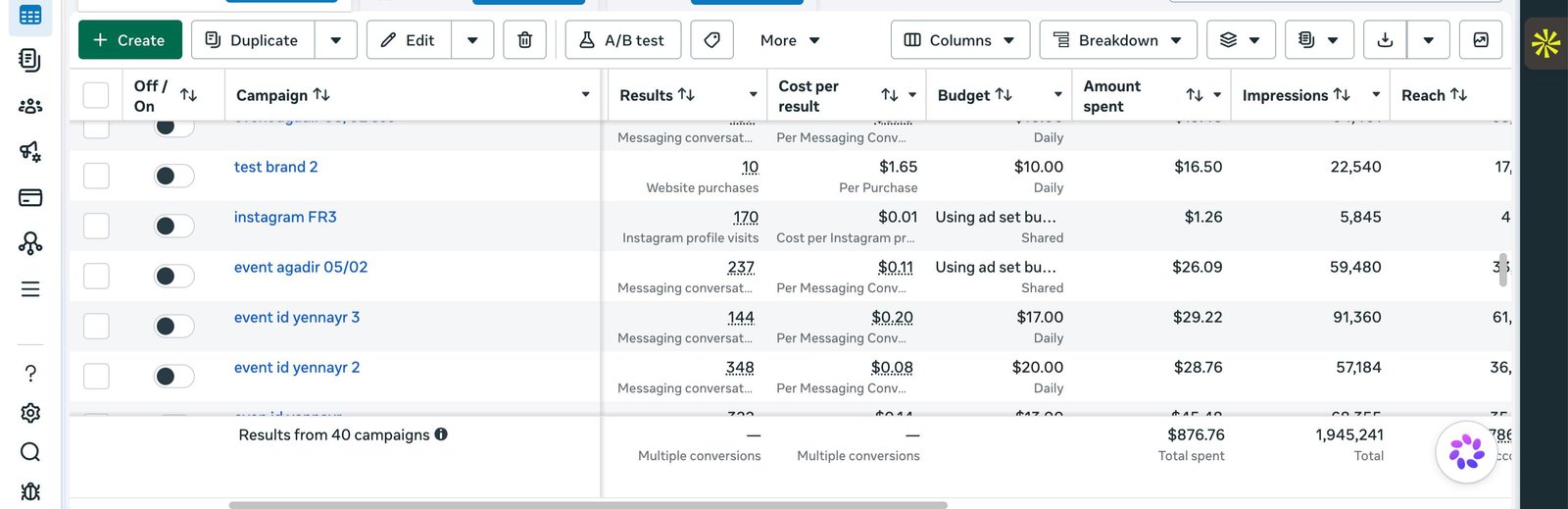This screenshot has width=1568, height=509.
Task: Sort the Impressions column arrows
Action: tap(1343, 95)
